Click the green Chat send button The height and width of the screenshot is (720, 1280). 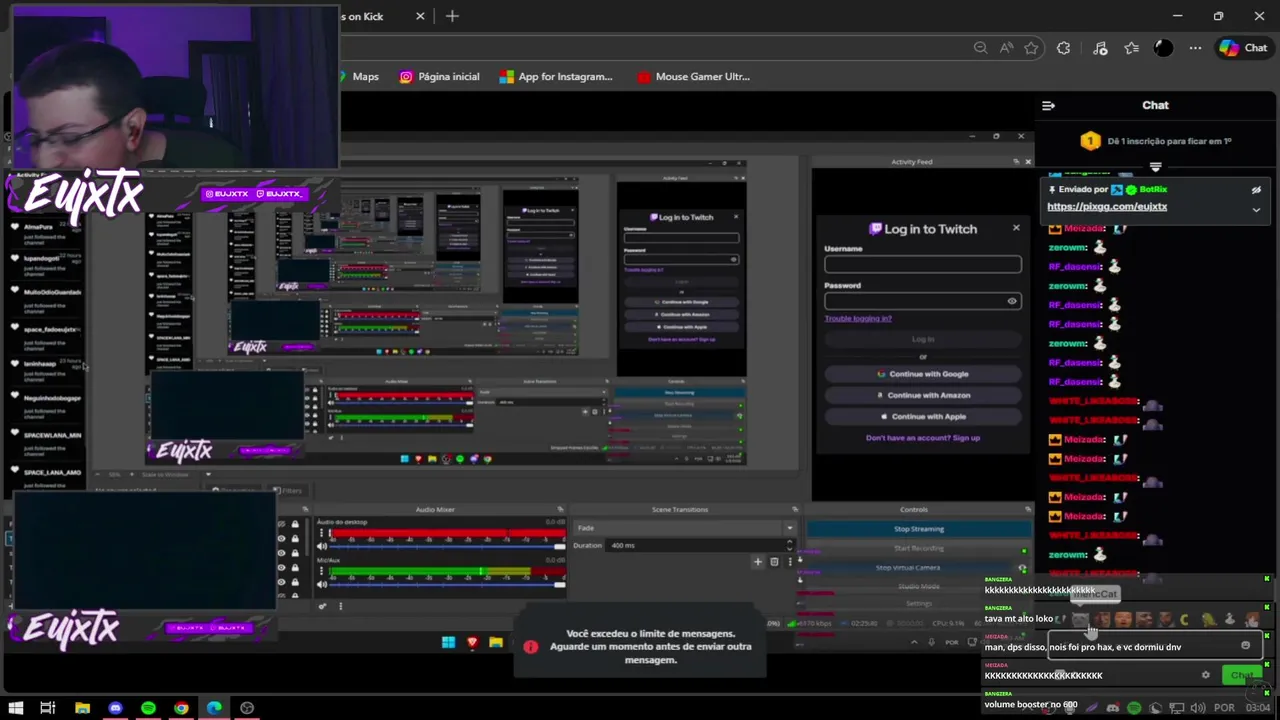(1242, 675)
